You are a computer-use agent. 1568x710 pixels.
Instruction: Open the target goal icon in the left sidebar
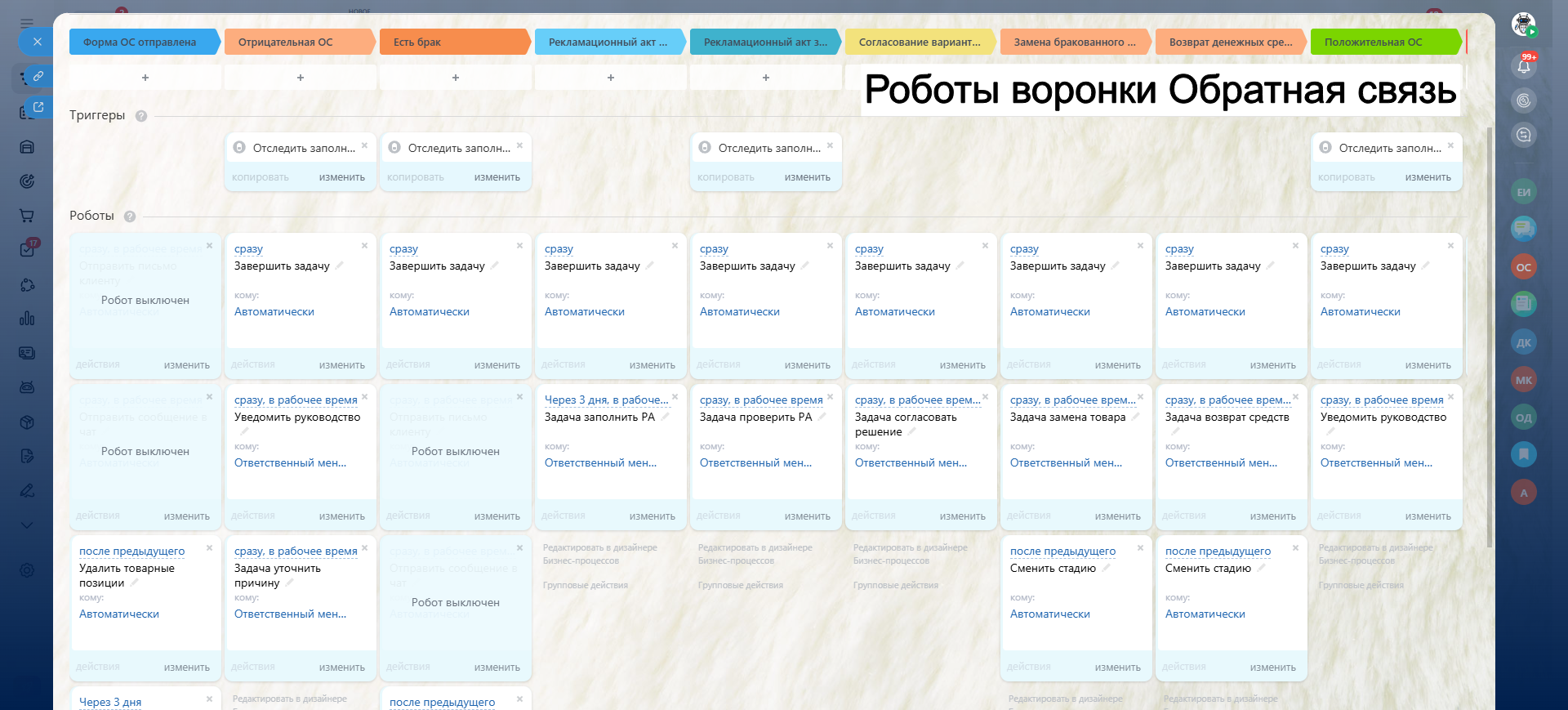click(27, 181)
